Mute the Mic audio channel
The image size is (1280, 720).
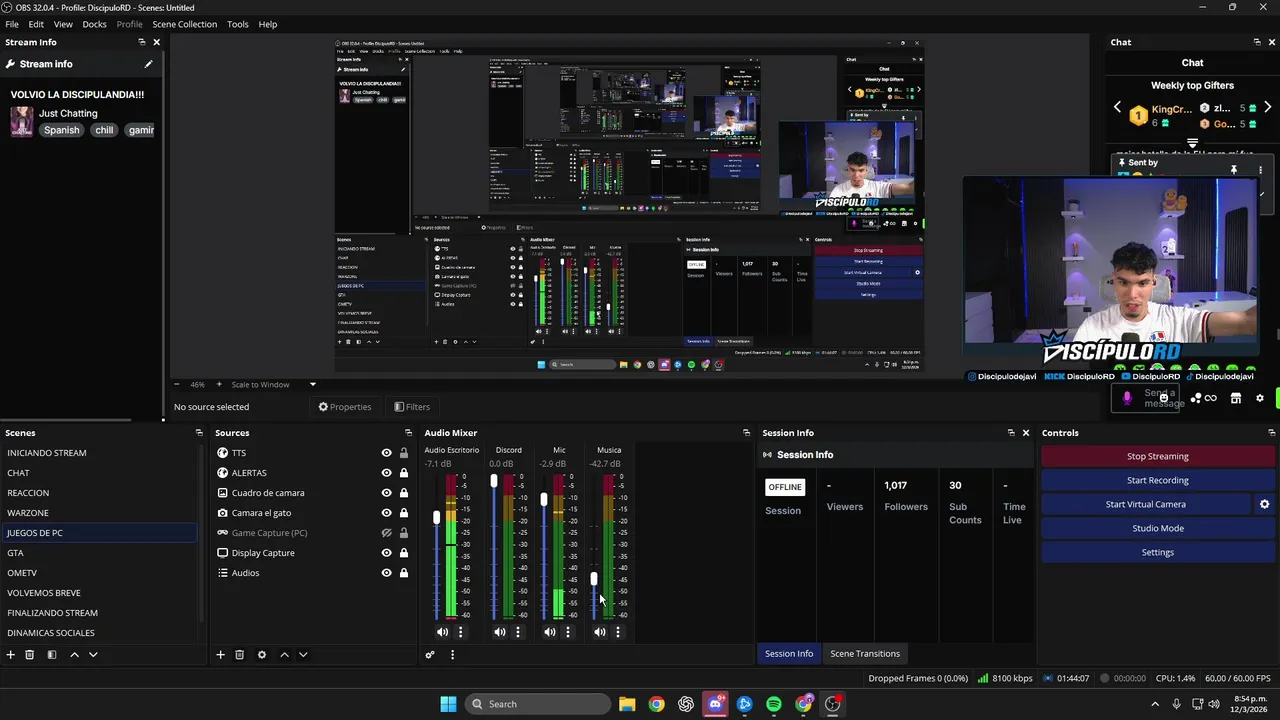[550, 632]
